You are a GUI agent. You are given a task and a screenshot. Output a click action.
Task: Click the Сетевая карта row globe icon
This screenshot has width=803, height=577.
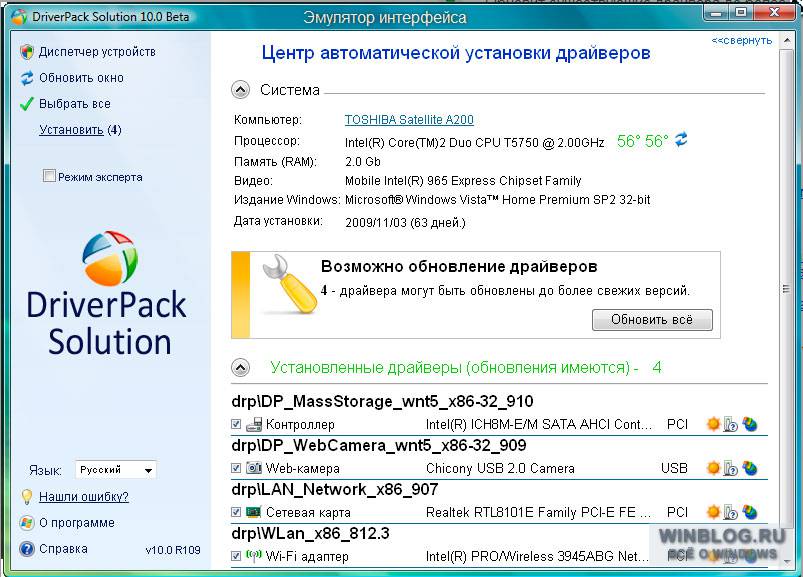pyautogui.click(x=750, y=512)
